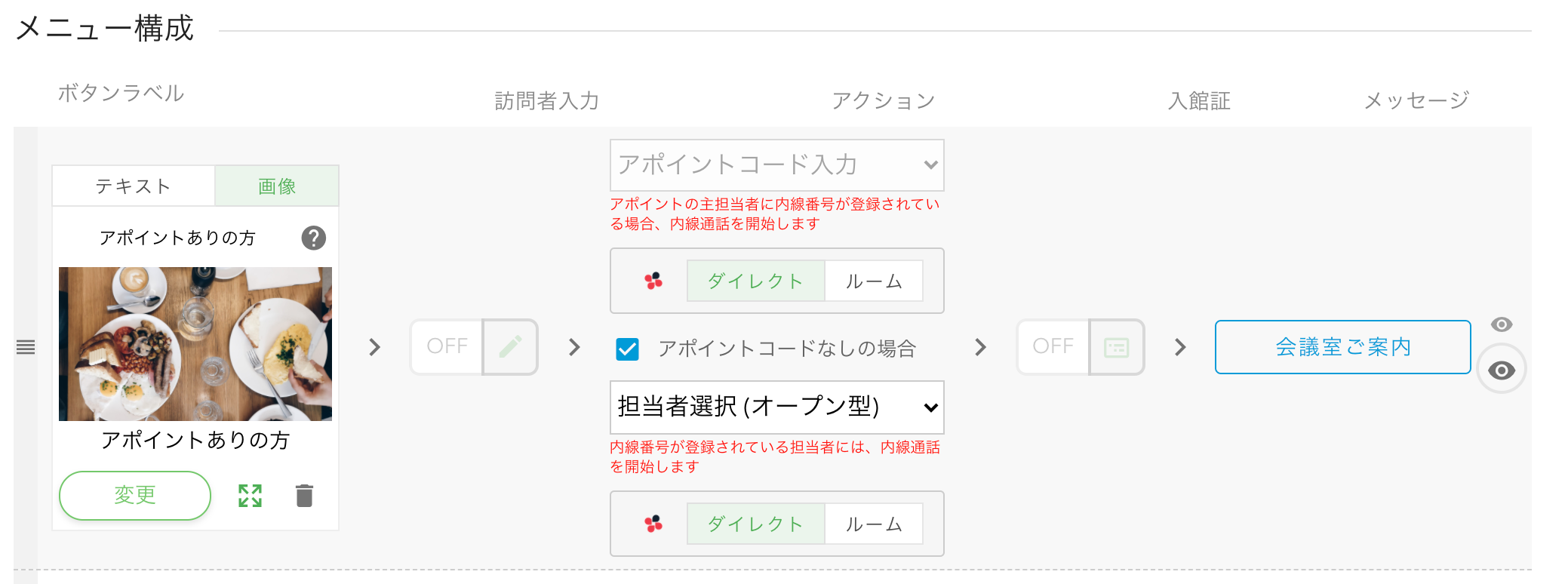
Task: Open the 担当者選択 (オープン型) dropdown
Action: tap(776, 407)
